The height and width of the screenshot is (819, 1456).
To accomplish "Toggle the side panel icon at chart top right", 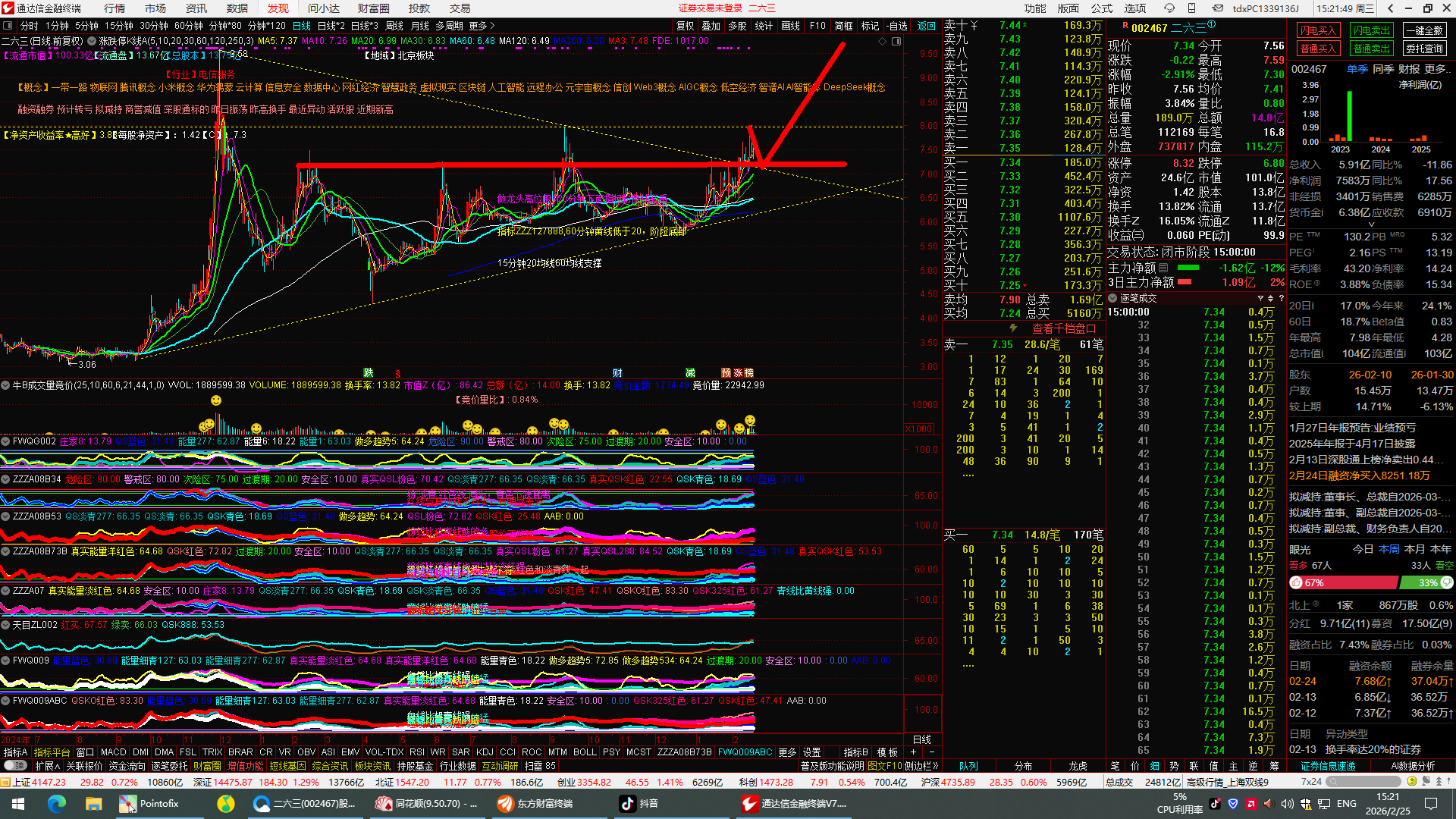I will point(896,41).
